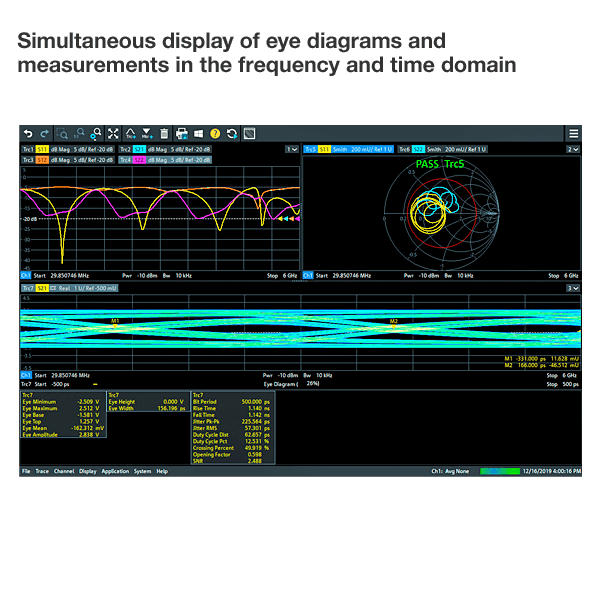600x600 pixels.
Task: Open the hamburger menu icon
Action: (573, 134)
